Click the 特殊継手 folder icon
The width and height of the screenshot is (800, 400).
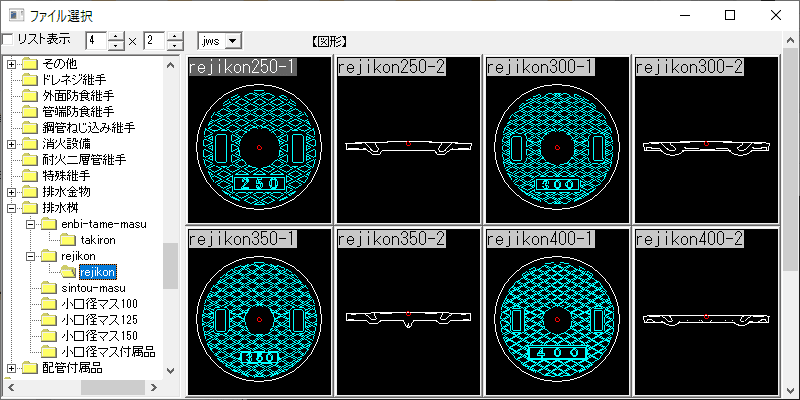[30, 176]
